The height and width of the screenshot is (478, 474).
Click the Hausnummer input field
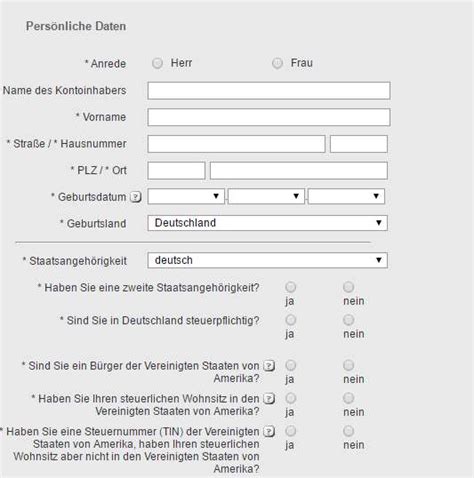359,144
